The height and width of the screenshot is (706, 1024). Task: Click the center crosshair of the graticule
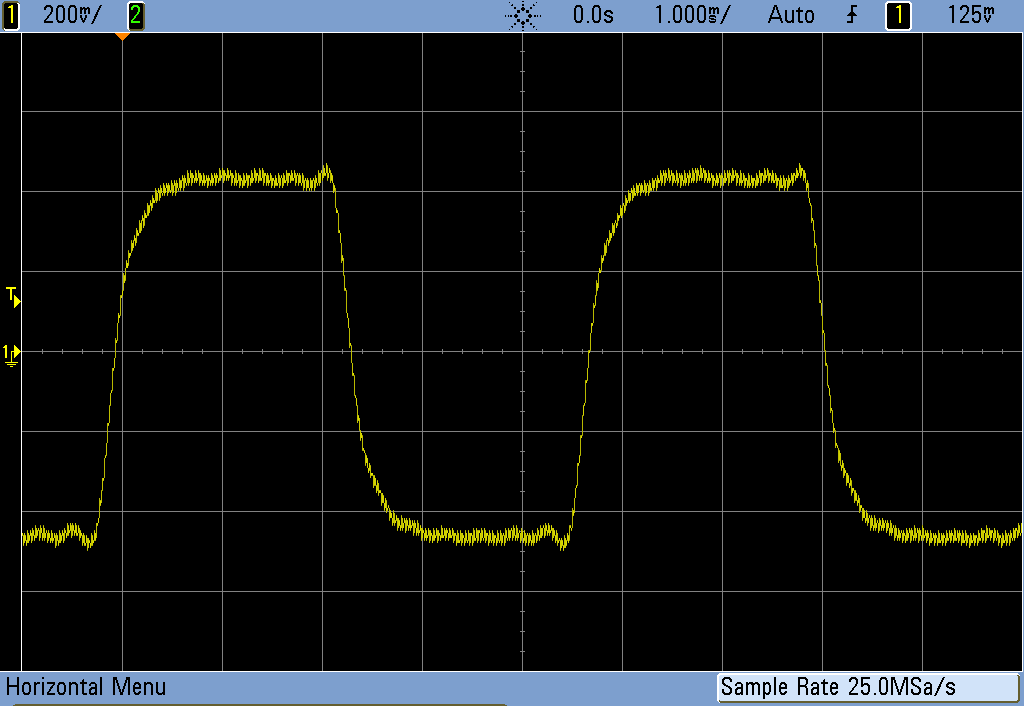[523, 351]
